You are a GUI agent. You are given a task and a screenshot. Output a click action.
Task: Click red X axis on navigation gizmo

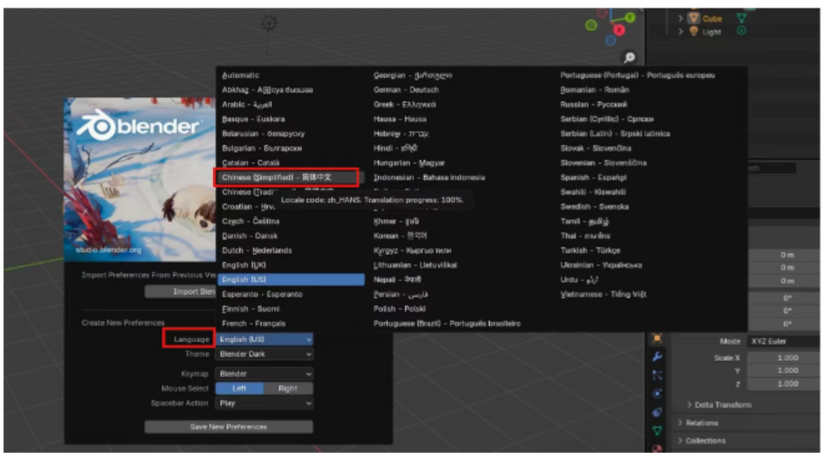click(x=619, y=31)
